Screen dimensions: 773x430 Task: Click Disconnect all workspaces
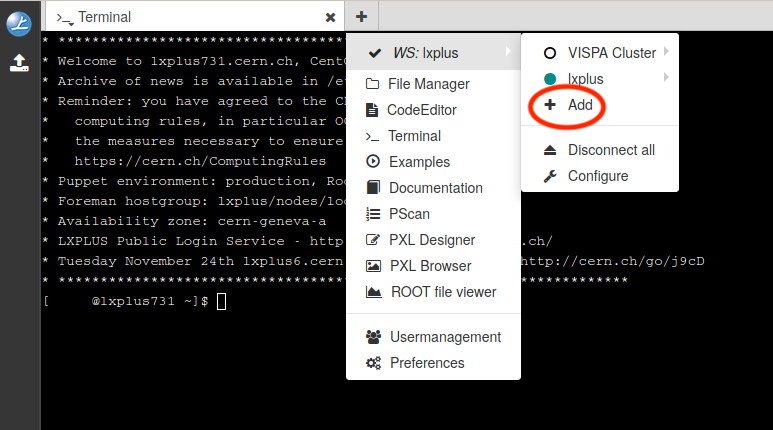pyautogui.click(x=611, y=150)
